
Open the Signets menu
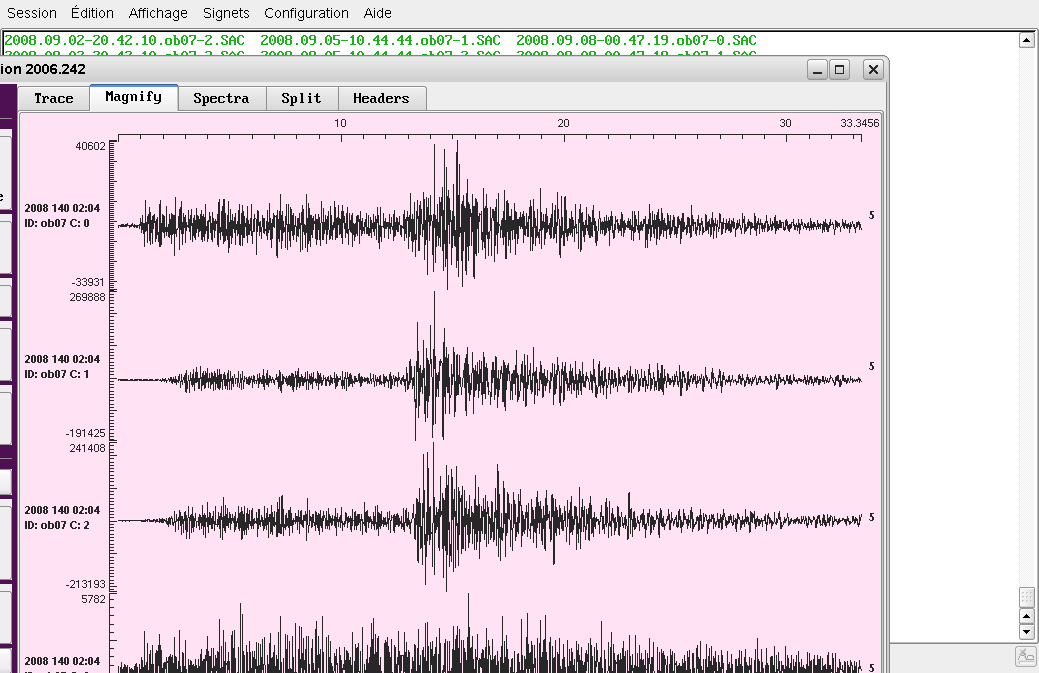click(226, 13)
